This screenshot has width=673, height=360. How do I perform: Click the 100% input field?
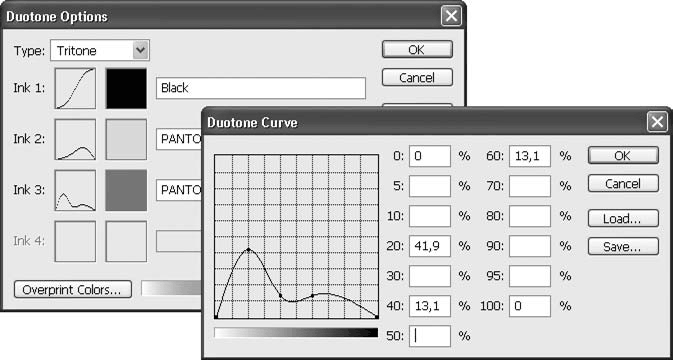[530, 306]
